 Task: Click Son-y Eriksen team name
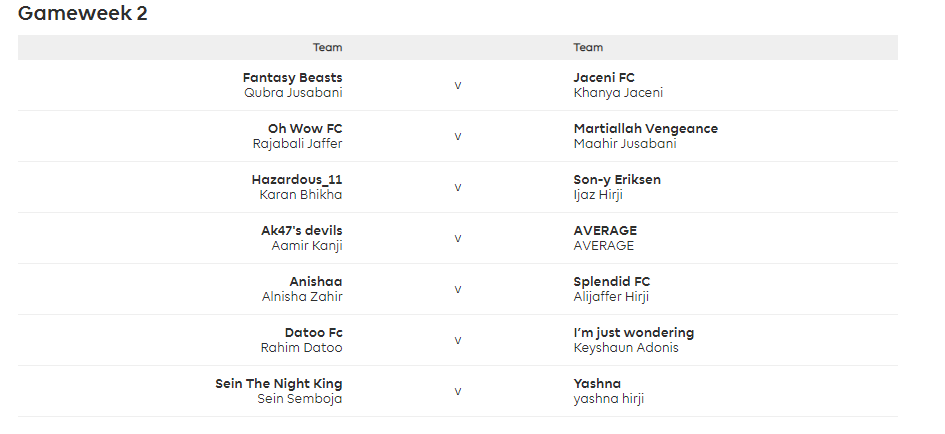tap(617, 180)
